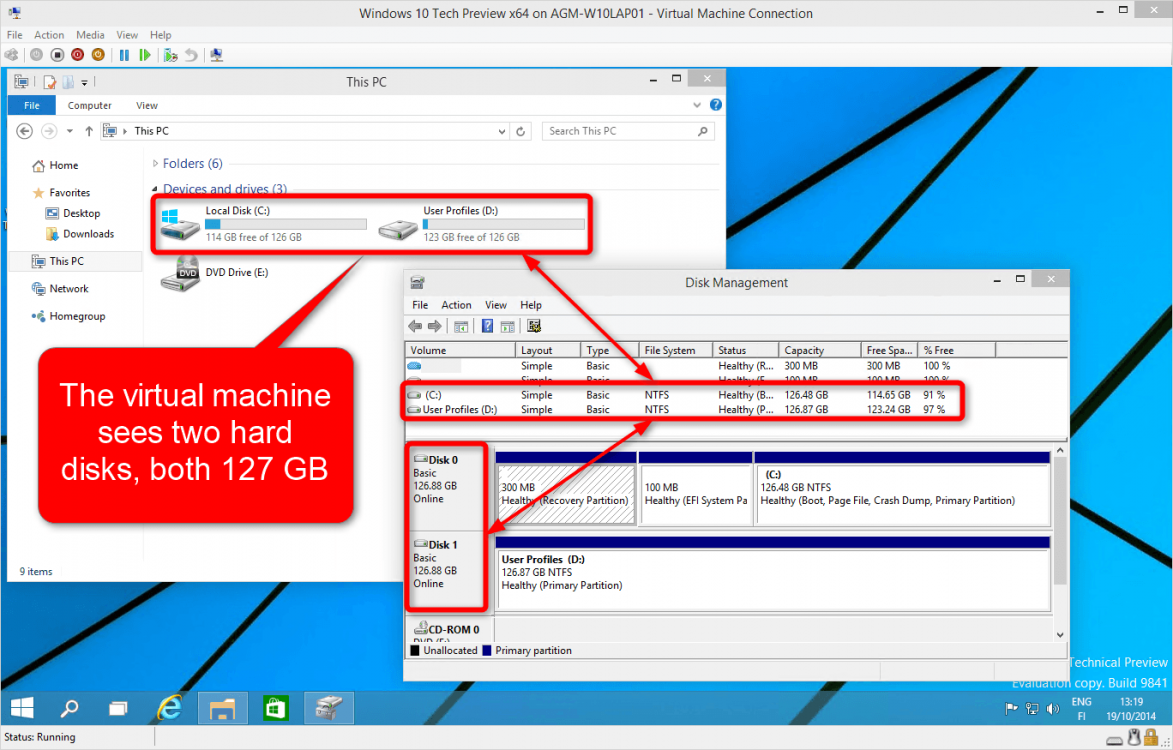The height and width of the screenshot is (750, 1173).
Task: Save VM state with the orange power icon
Action: pyautogui.click(x=98, y=55)
